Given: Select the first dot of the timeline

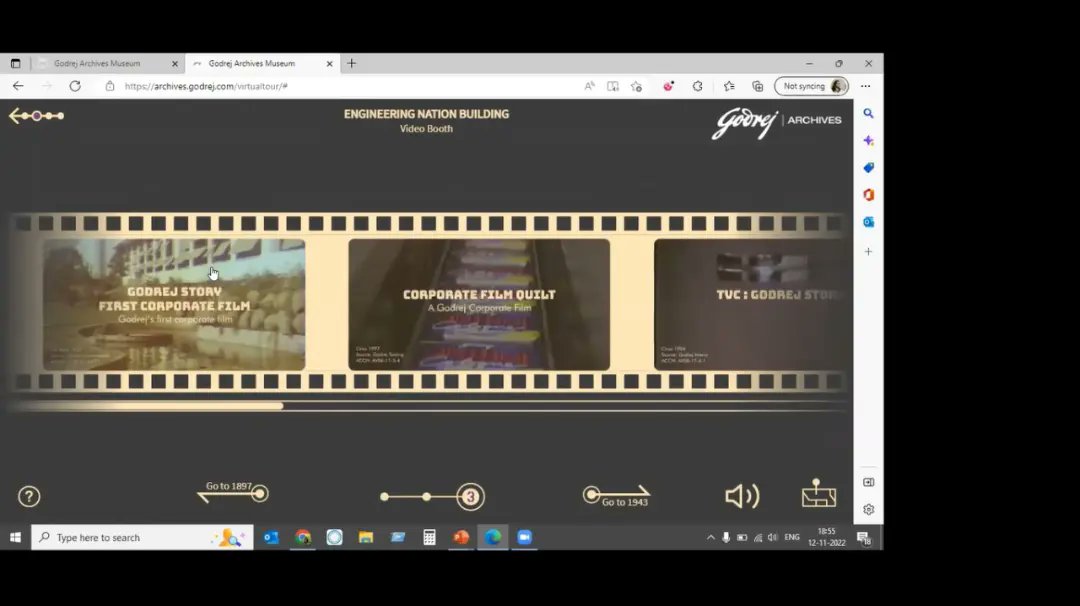Looking at the screenshot, I should coord(384,497).
